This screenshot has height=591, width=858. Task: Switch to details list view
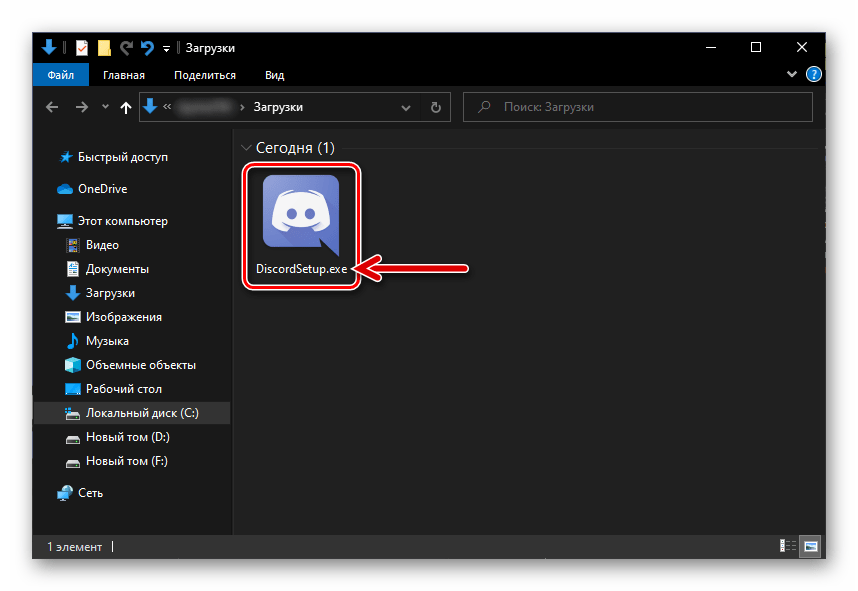[789, 546]
